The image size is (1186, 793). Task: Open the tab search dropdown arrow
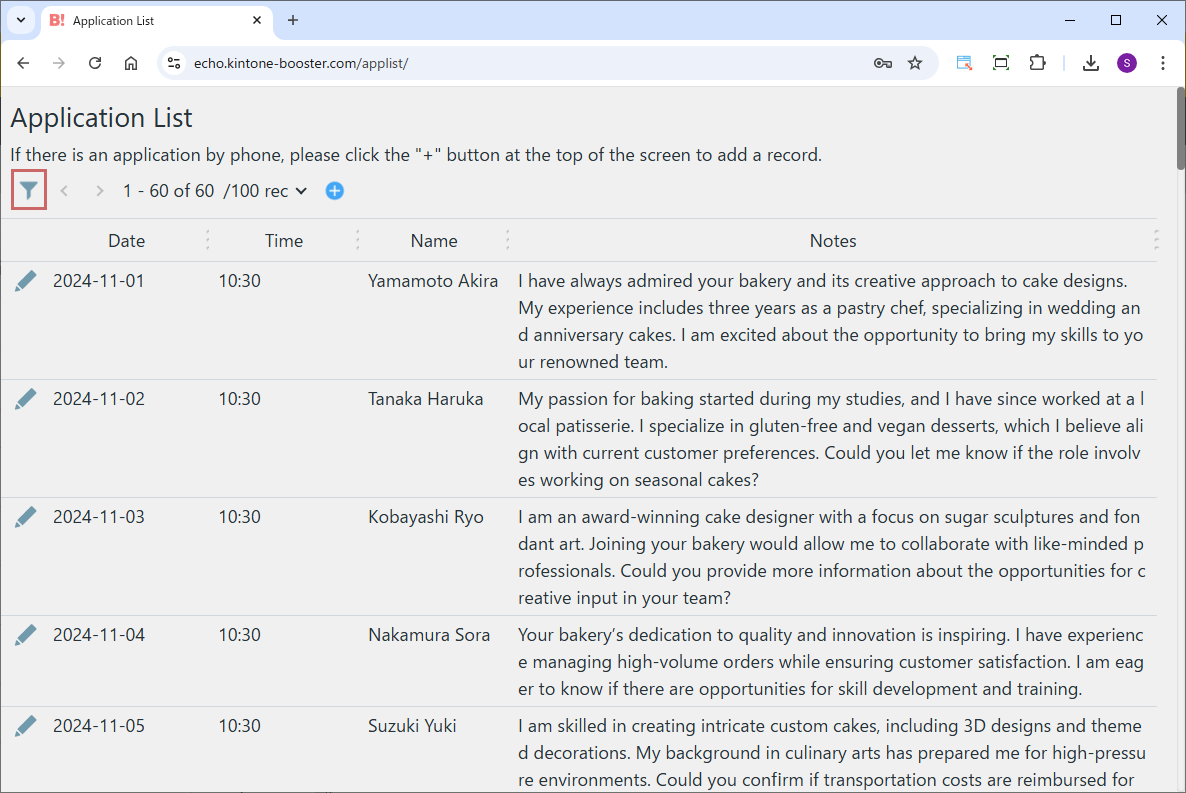[x=20, y=20]
